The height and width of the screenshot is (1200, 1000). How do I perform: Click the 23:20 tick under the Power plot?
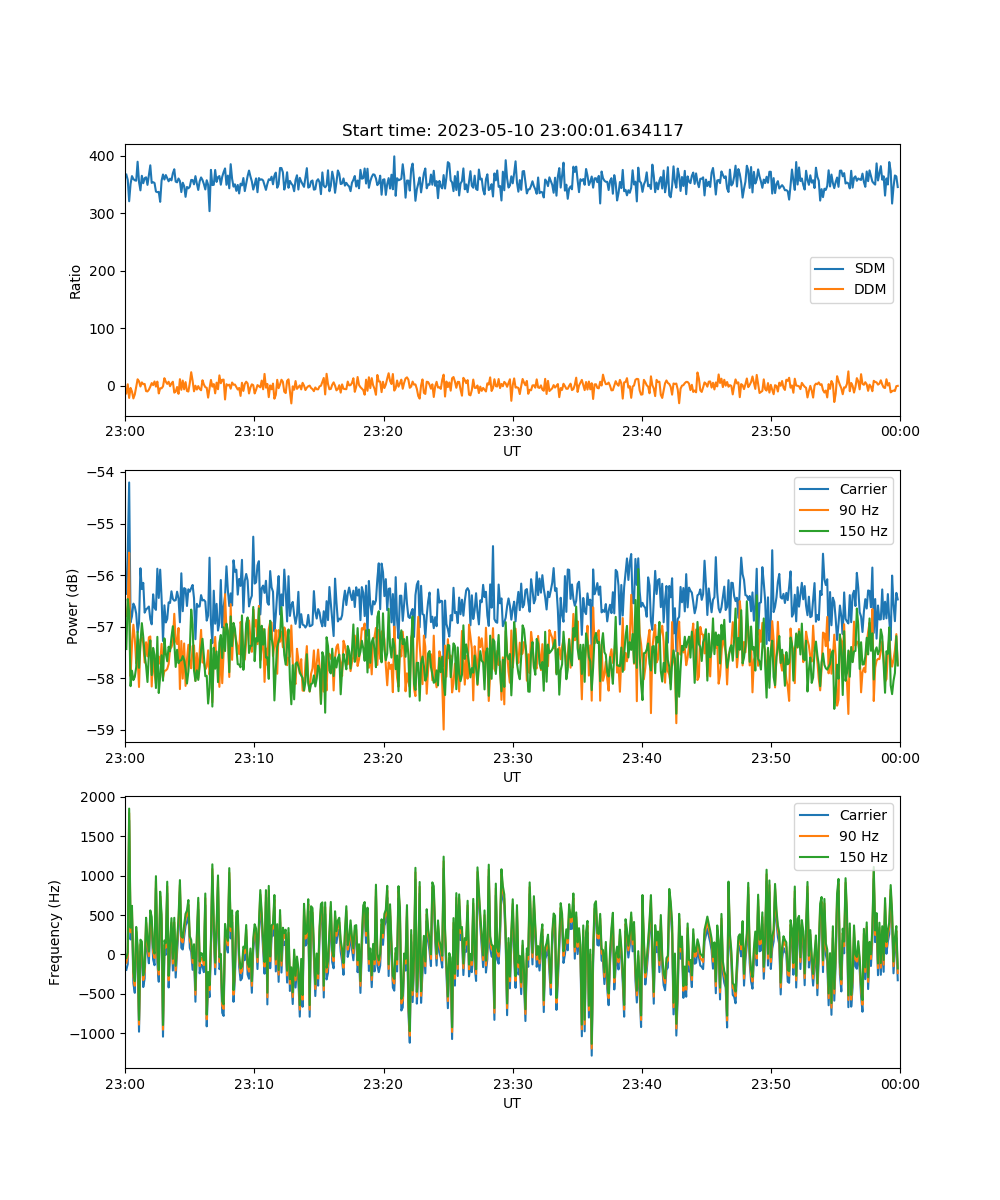point(383,757)
